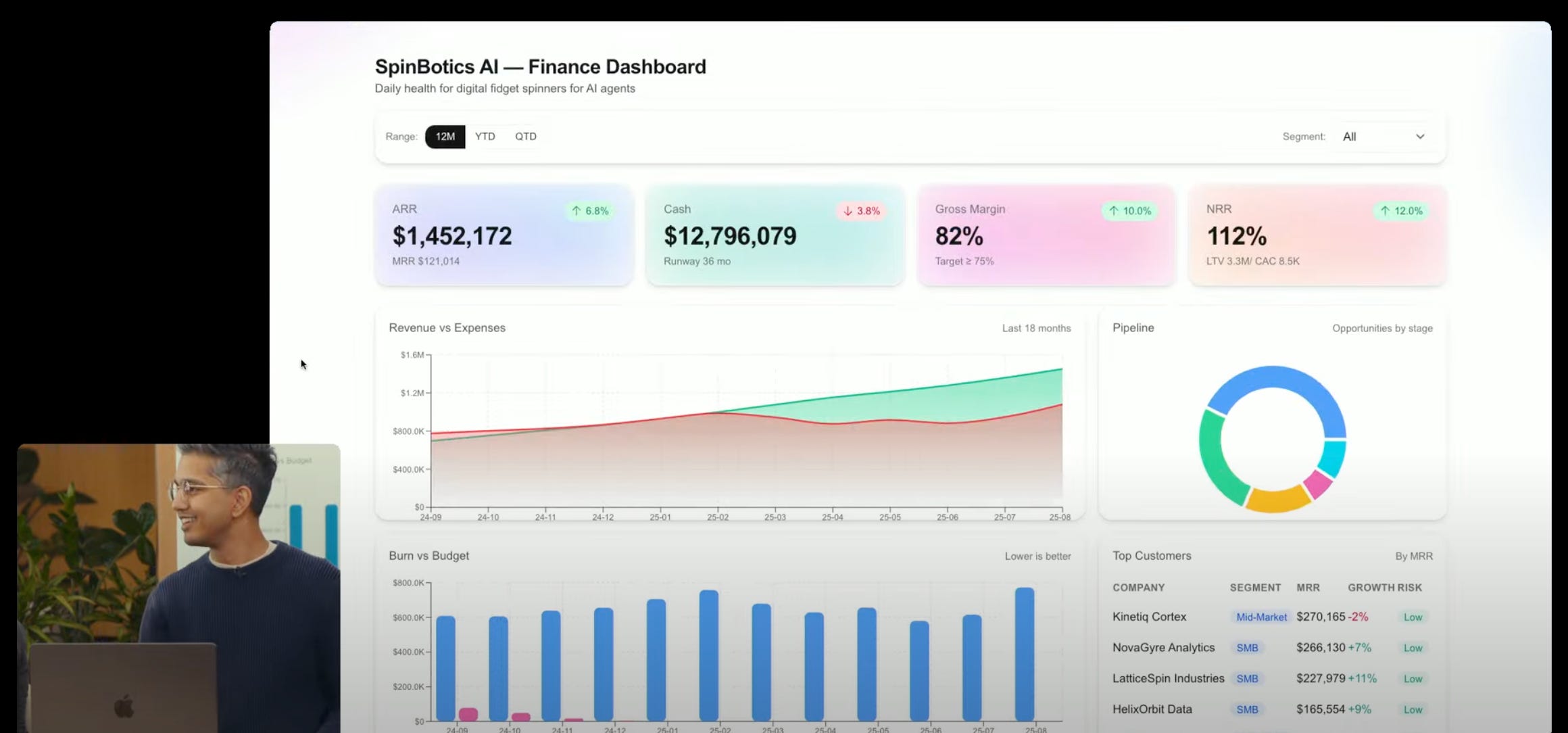Click the Gross Margin 10.0% up badge
This screenshot has height=733, width=1568.
[x=1129, y=211]
